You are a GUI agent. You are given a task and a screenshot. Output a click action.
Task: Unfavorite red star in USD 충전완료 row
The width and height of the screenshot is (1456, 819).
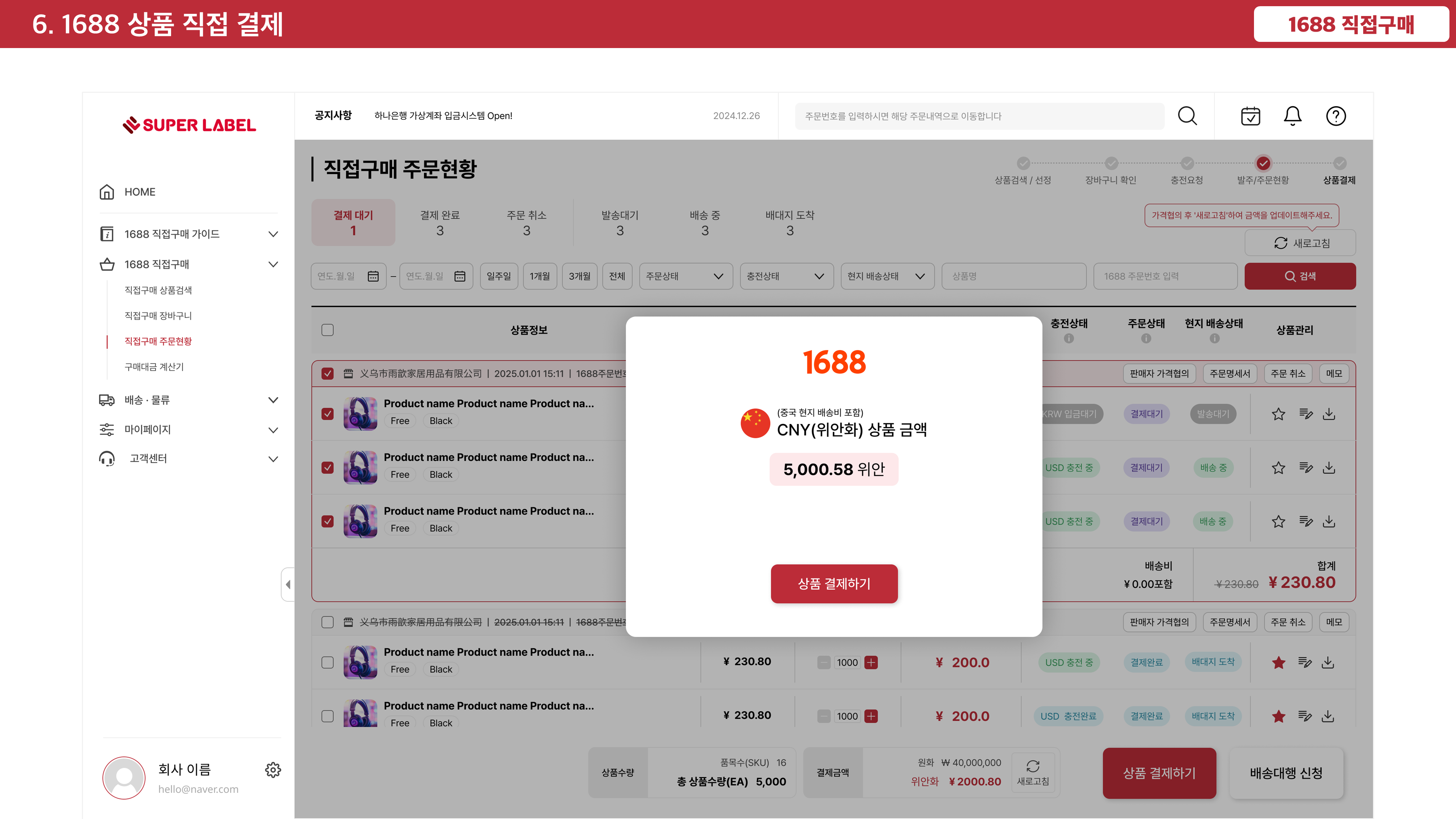1278,717
